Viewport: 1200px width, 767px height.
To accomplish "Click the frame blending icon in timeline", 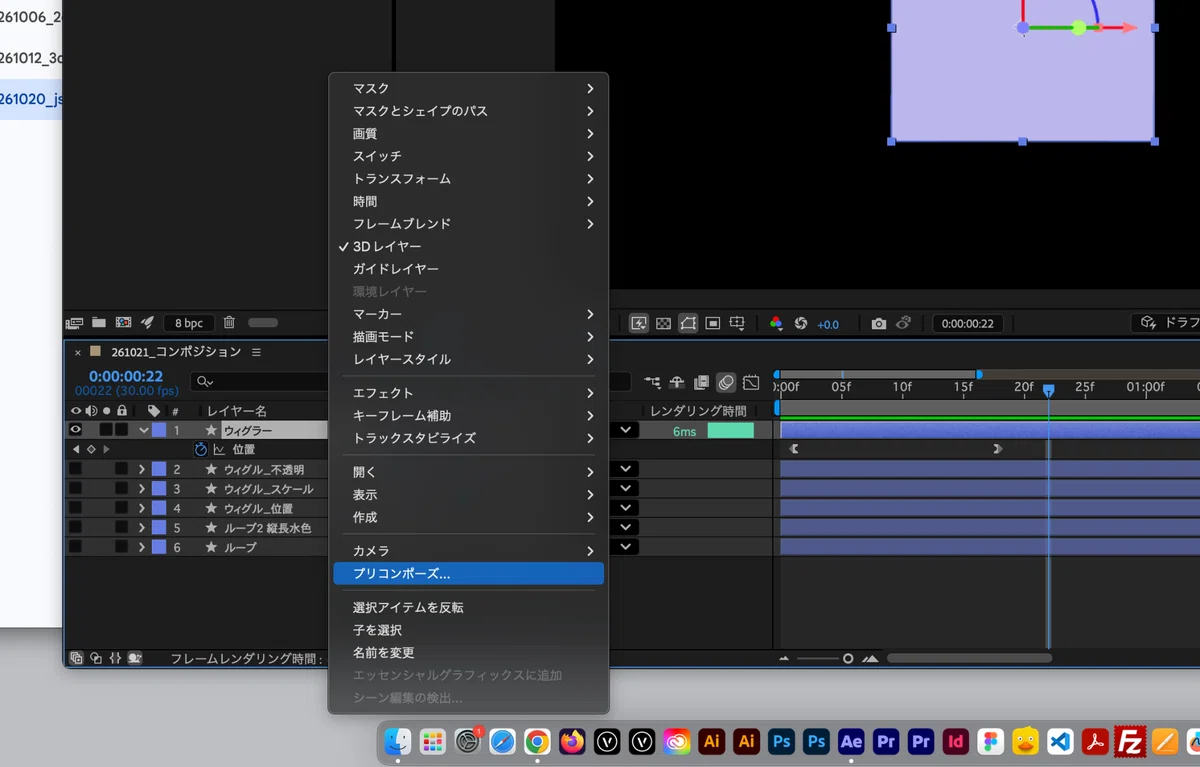I will (701, 382).
